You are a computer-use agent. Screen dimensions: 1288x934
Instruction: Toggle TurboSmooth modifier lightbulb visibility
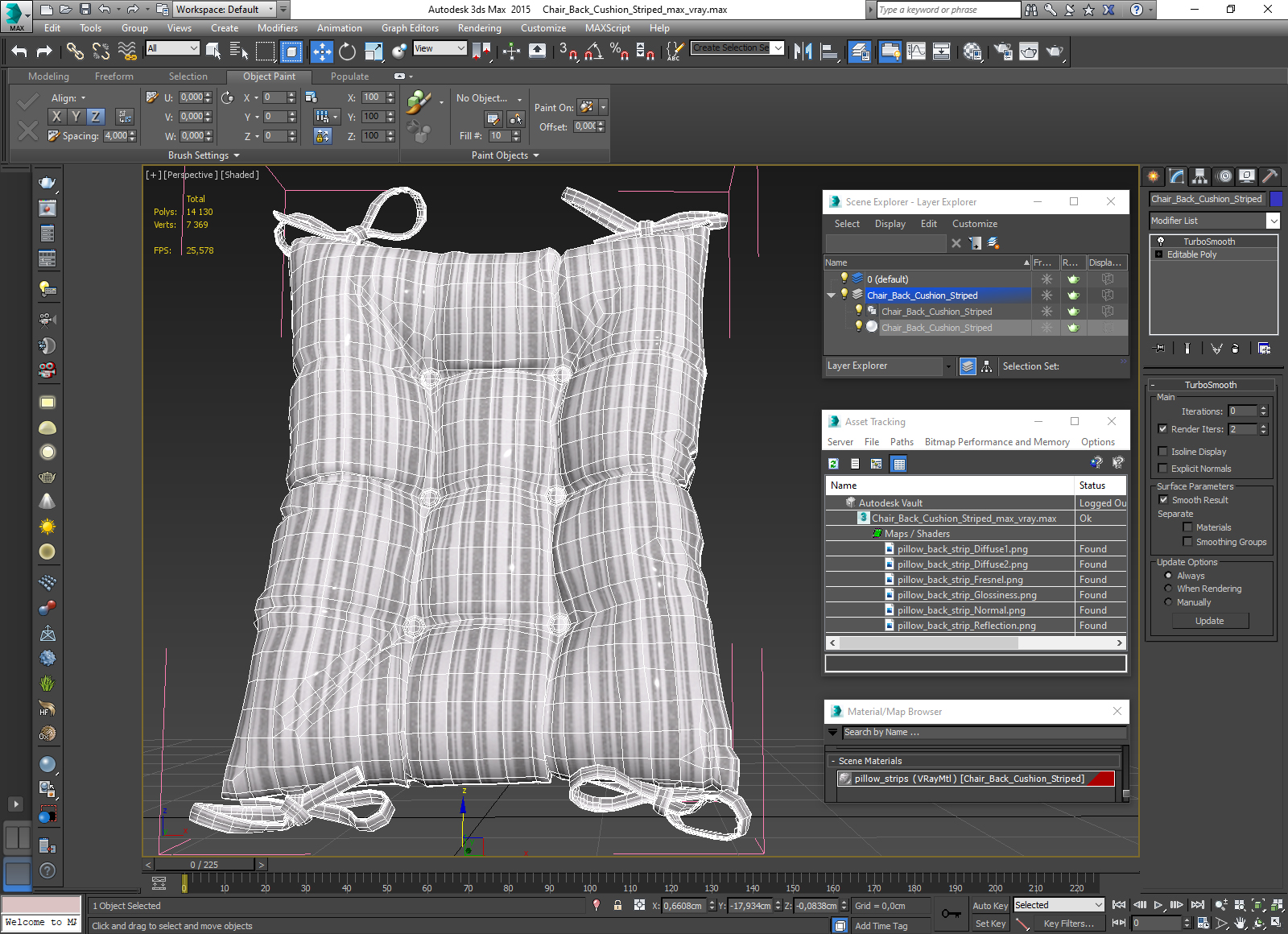pos(1160,242)
